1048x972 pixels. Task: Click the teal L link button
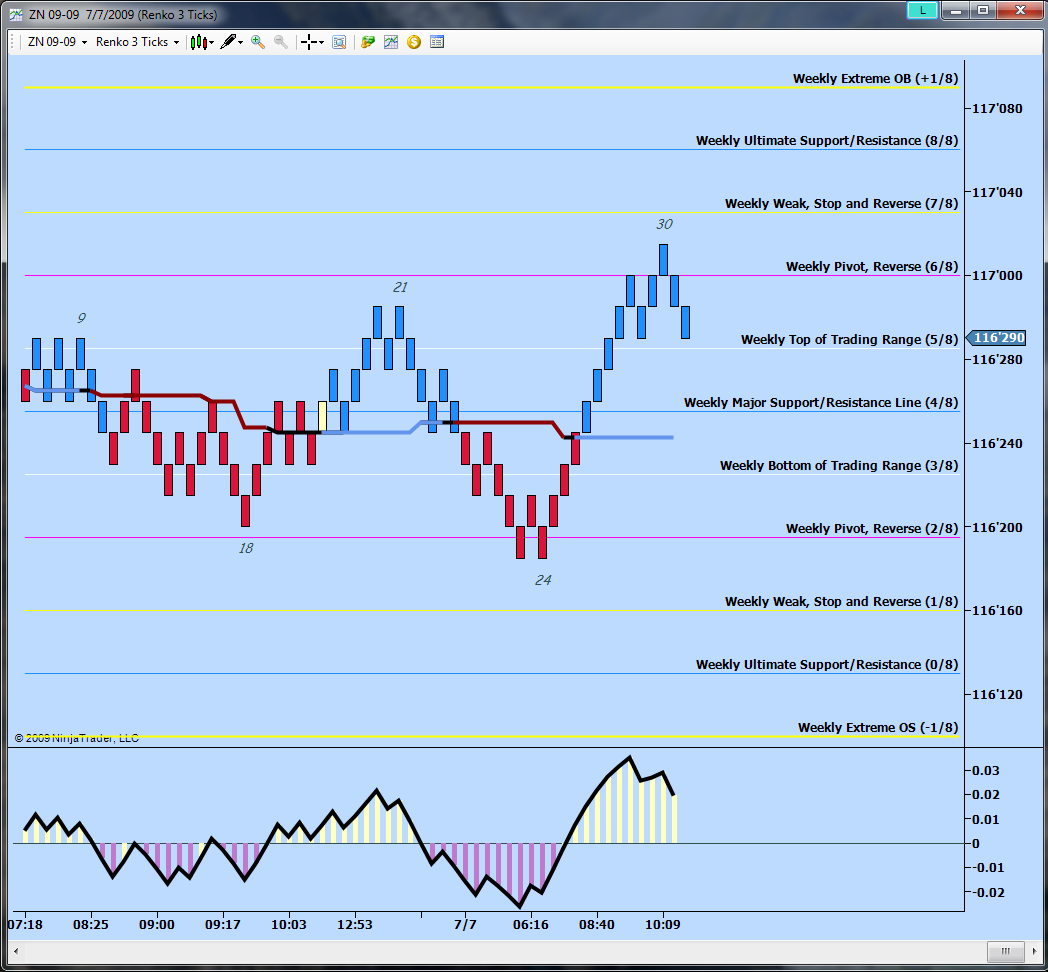click(922, 10)
